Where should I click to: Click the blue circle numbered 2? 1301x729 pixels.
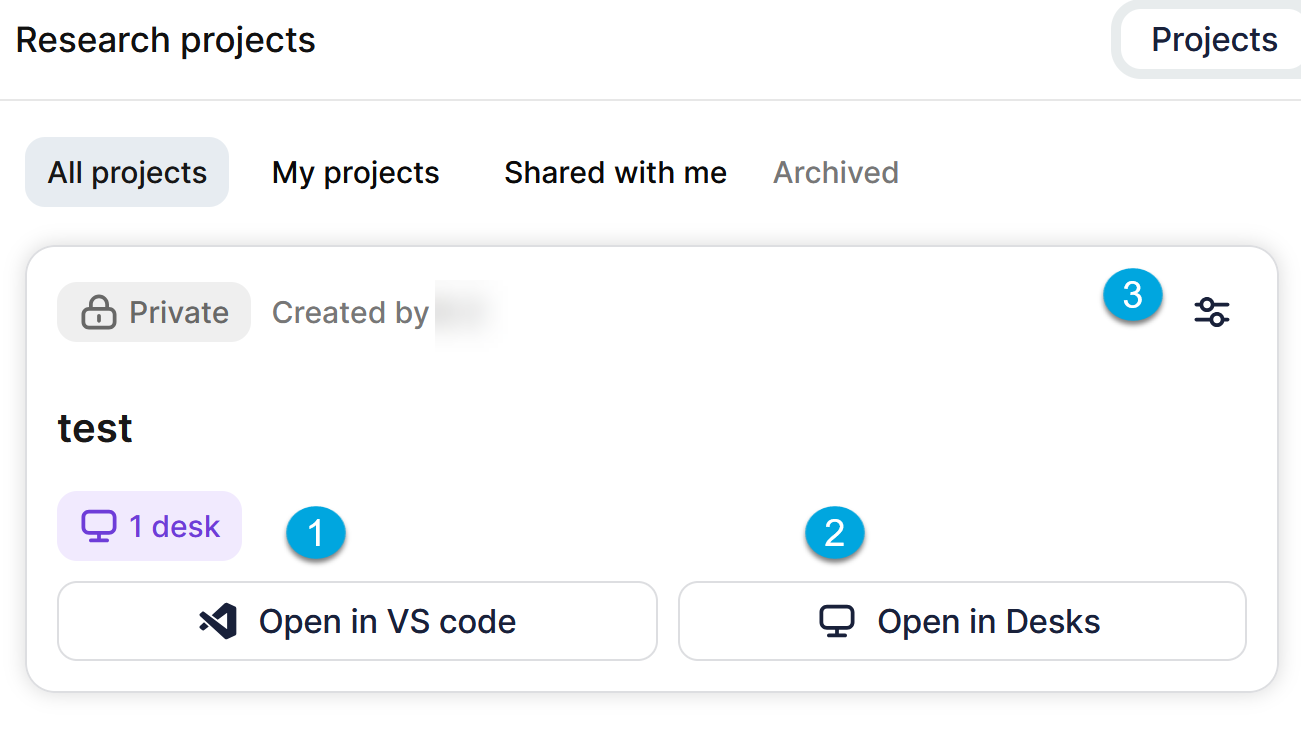[834, 534]
